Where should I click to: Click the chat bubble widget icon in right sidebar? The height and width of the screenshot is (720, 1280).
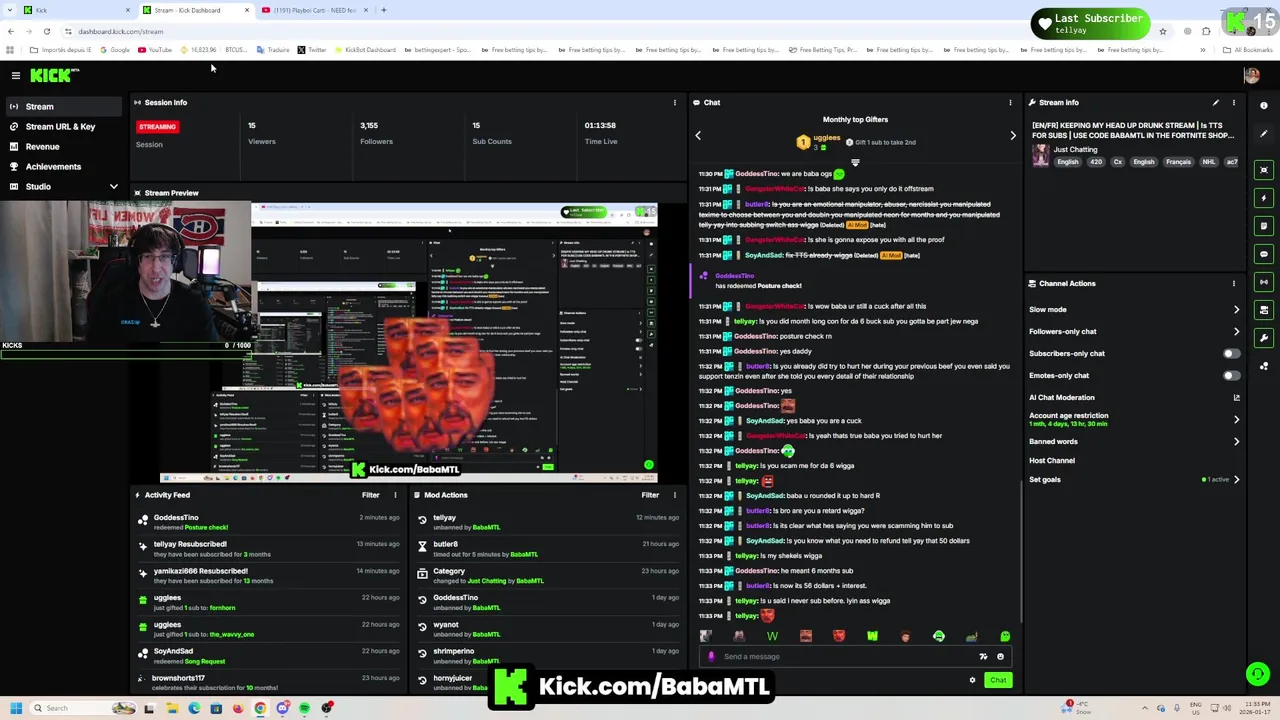(1264, 254)
